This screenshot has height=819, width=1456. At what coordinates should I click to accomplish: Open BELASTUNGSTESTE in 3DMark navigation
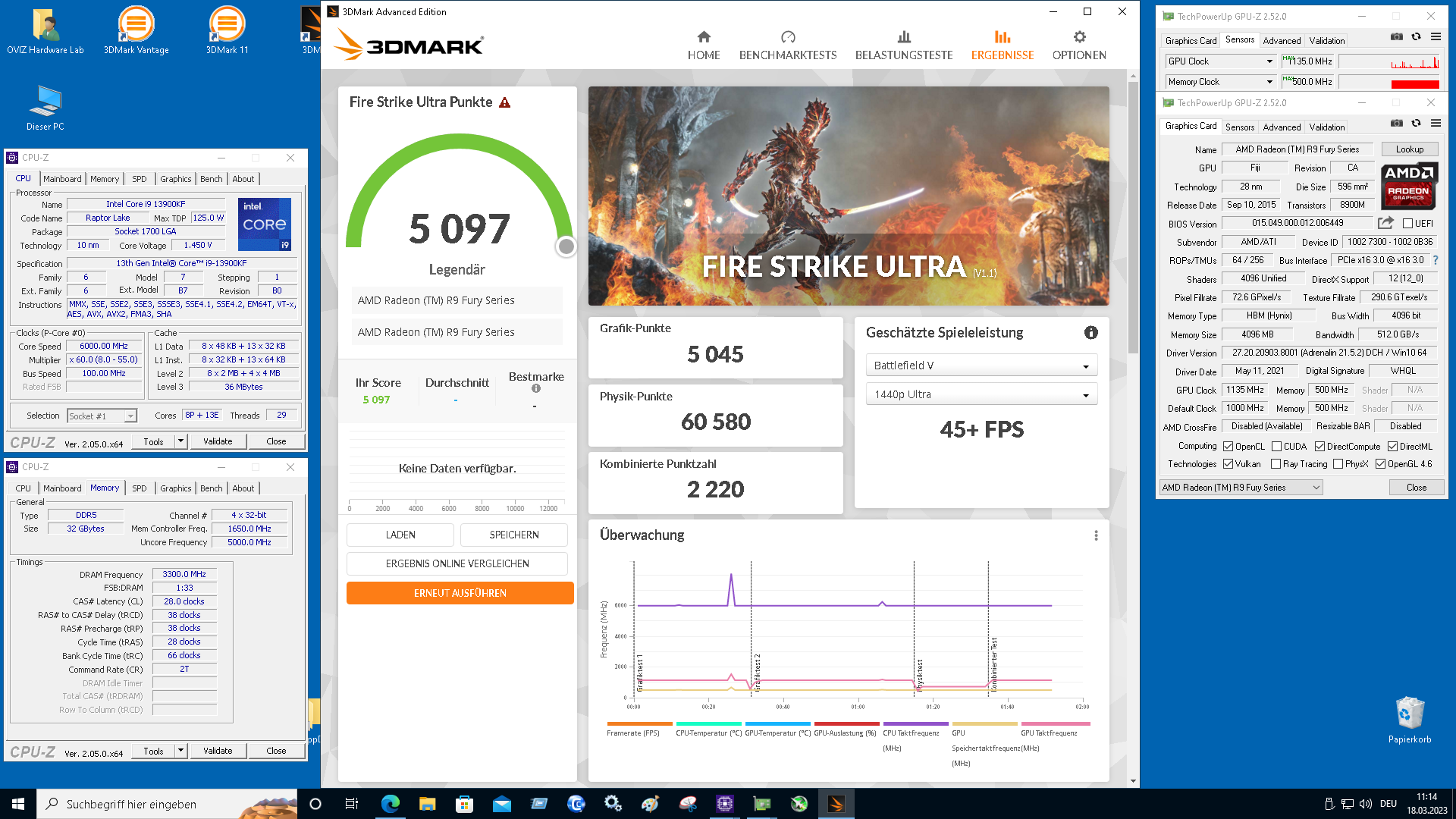(x=904, y=45)
